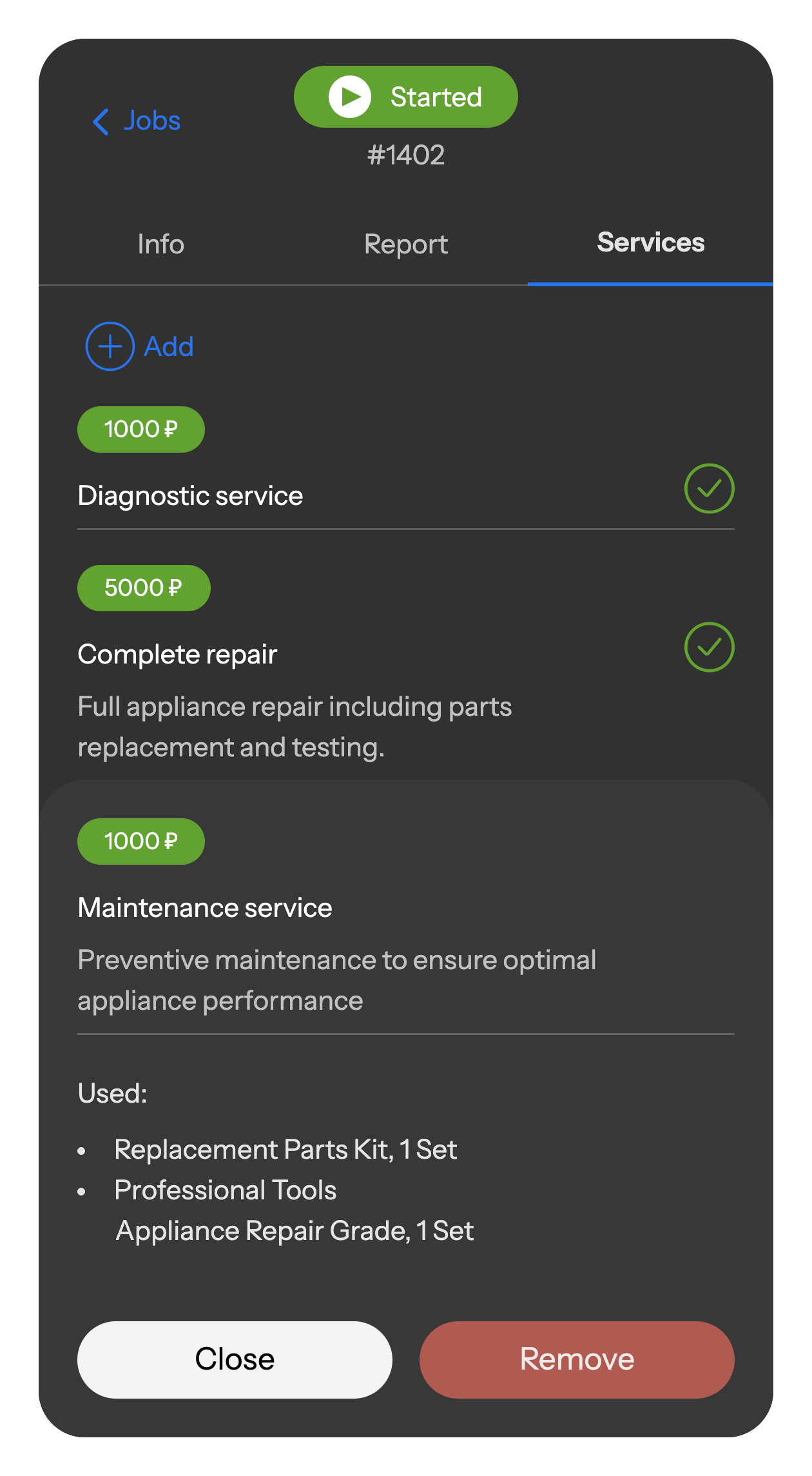Click the Maintenance service title
This screenshot has height=1476, width=812.
pyautogui.click(x=205, y=908)
